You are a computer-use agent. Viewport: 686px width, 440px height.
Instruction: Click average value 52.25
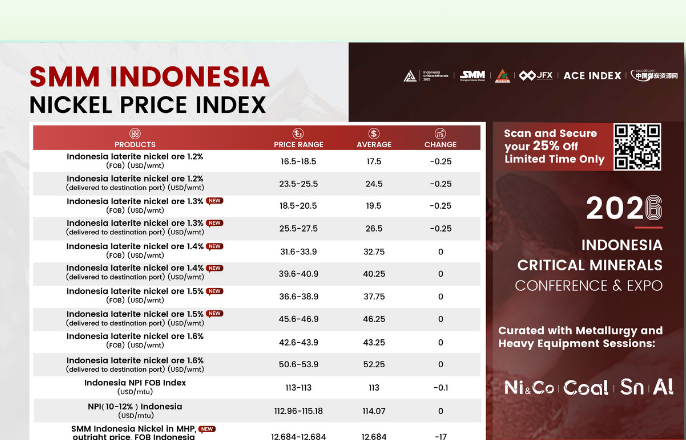(x=374, y=364)
